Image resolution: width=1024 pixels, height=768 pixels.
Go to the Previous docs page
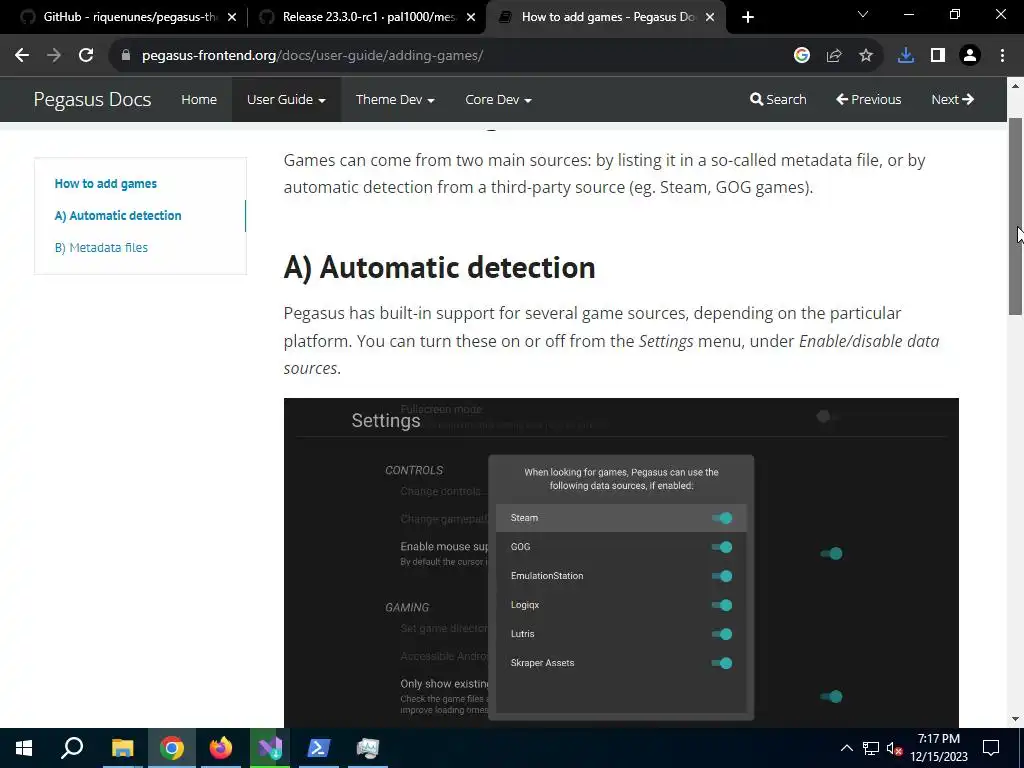coord(869,99)
